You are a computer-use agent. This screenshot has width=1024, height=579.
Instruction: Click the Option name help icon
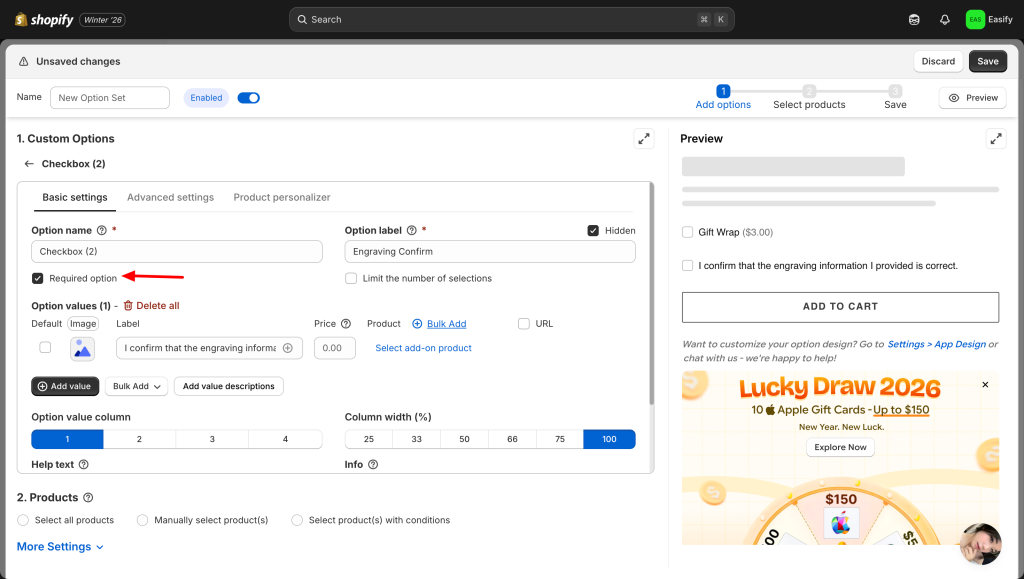coord(102,231)
